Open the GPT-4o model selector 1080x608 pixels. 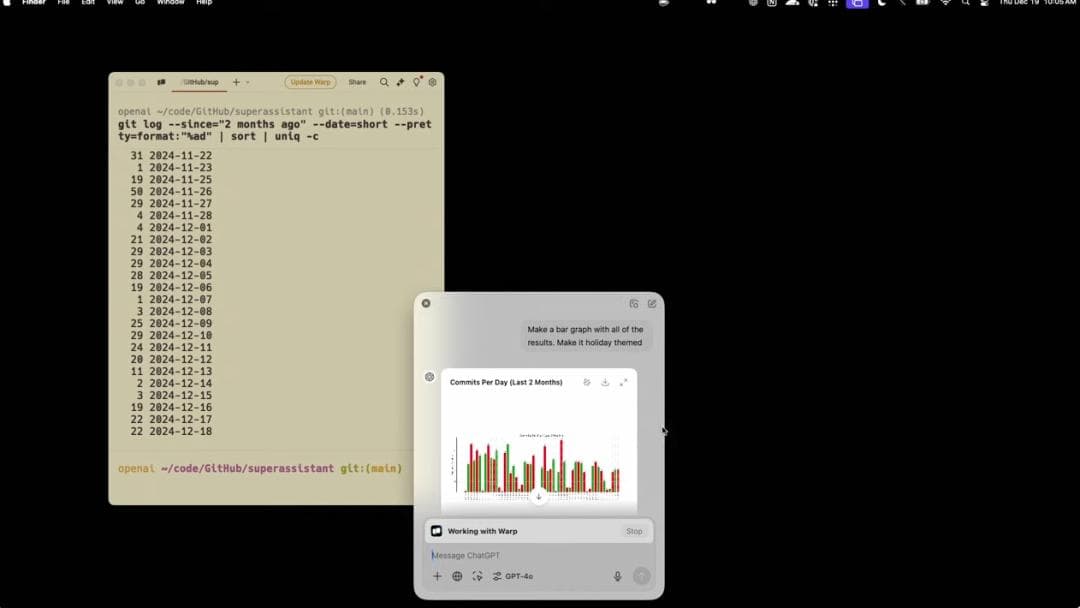513,576
